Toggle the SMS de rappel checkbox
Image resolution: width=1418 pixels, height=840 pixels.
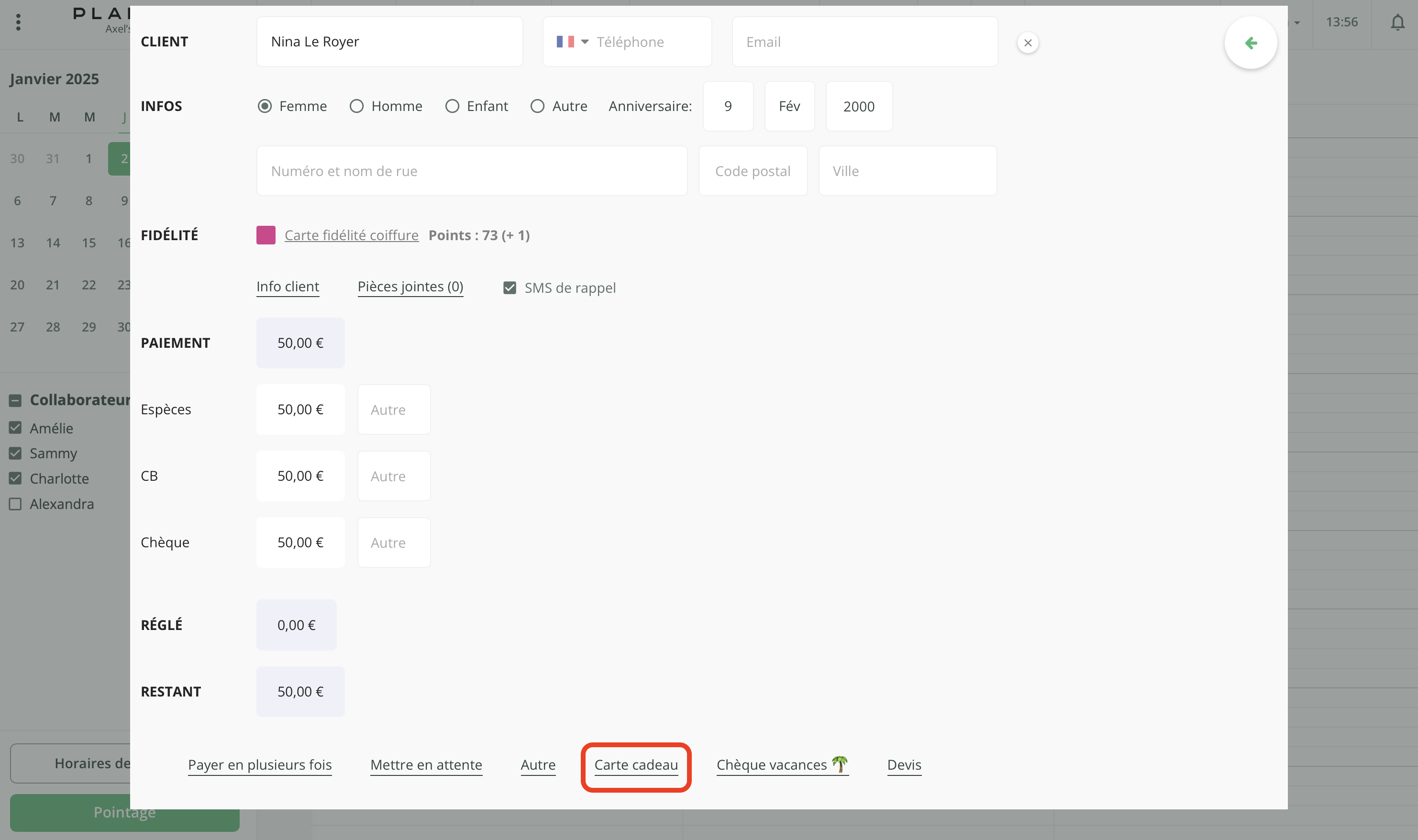point(510,288)
